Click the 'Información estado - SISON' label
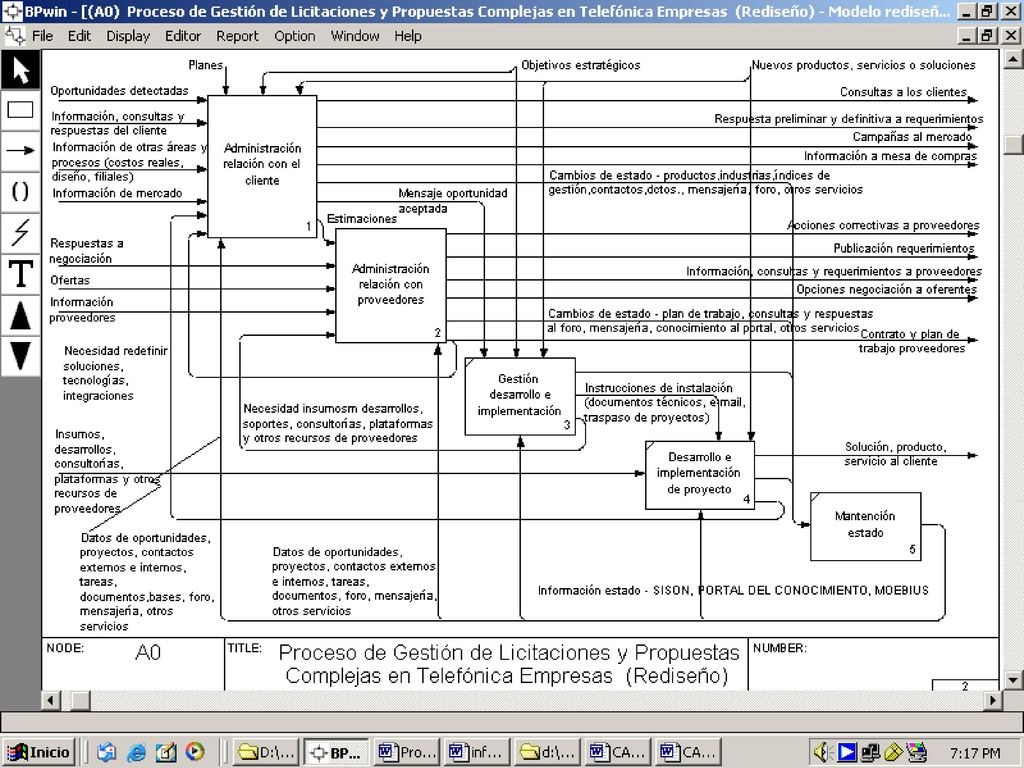 click(733, 590)
